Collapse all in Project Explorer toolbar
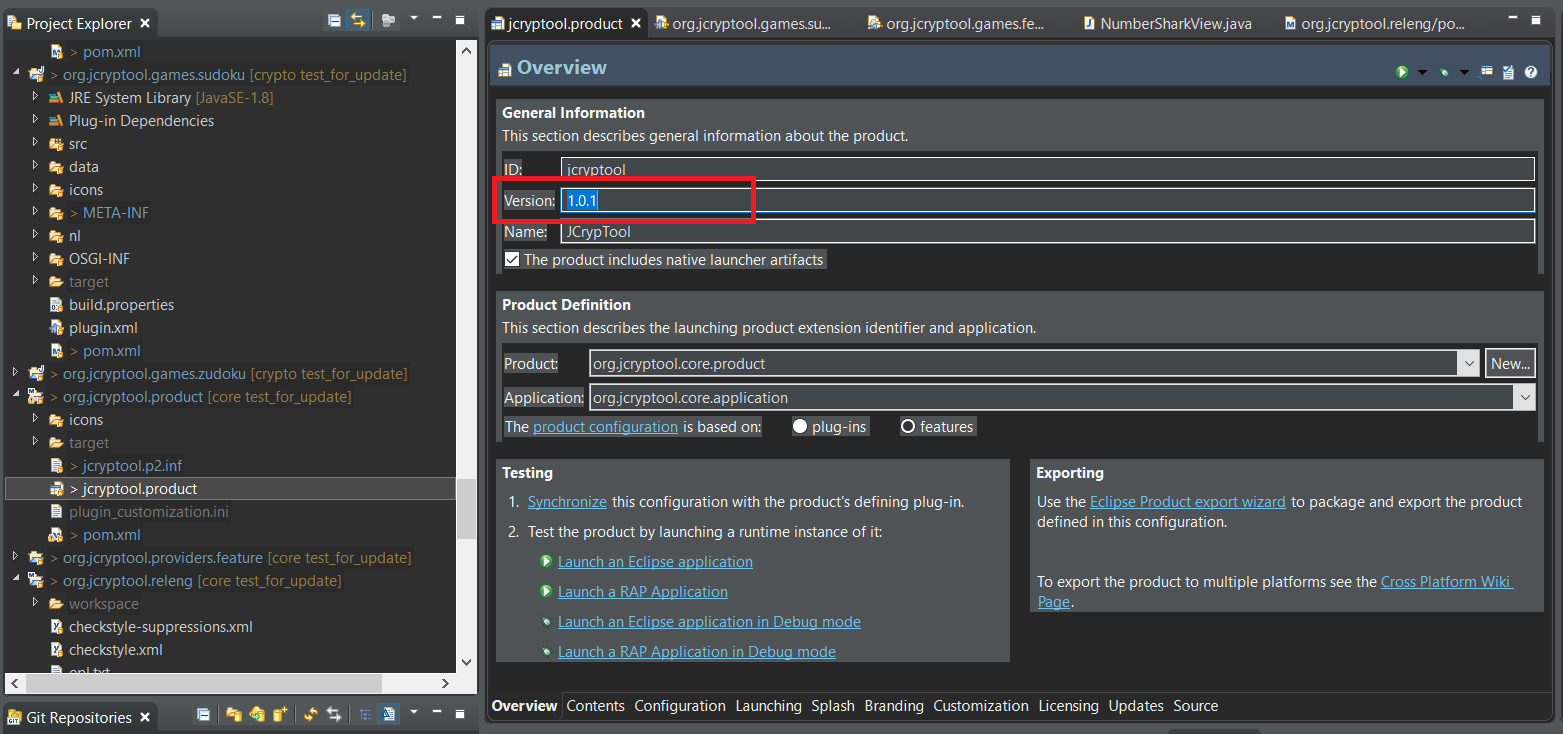The width and height of the screenshot is (1563, 734). [334, 21]
